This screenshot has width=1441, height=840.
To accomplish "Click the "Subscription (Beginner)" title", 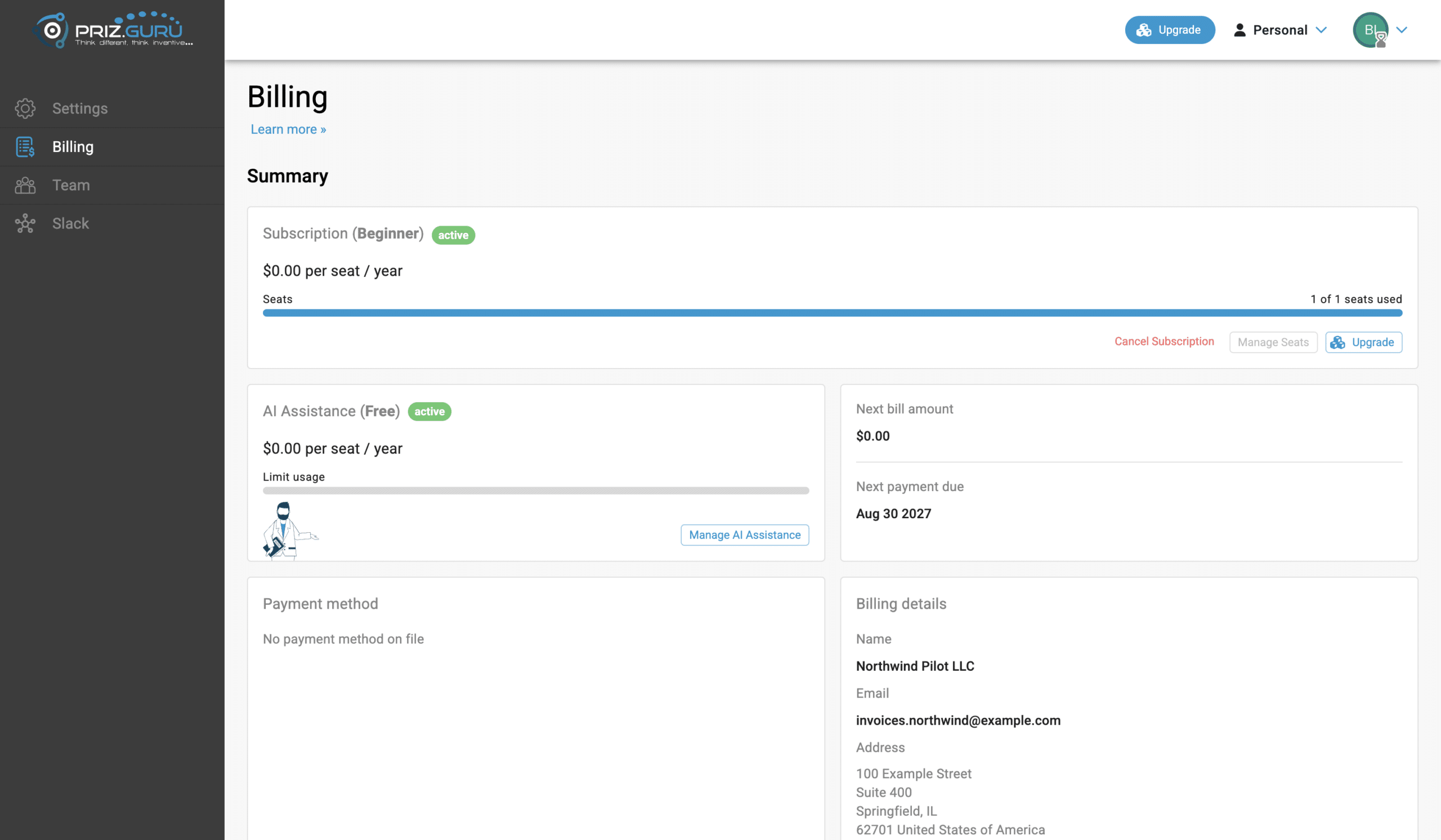I will (x=343, y=233).
